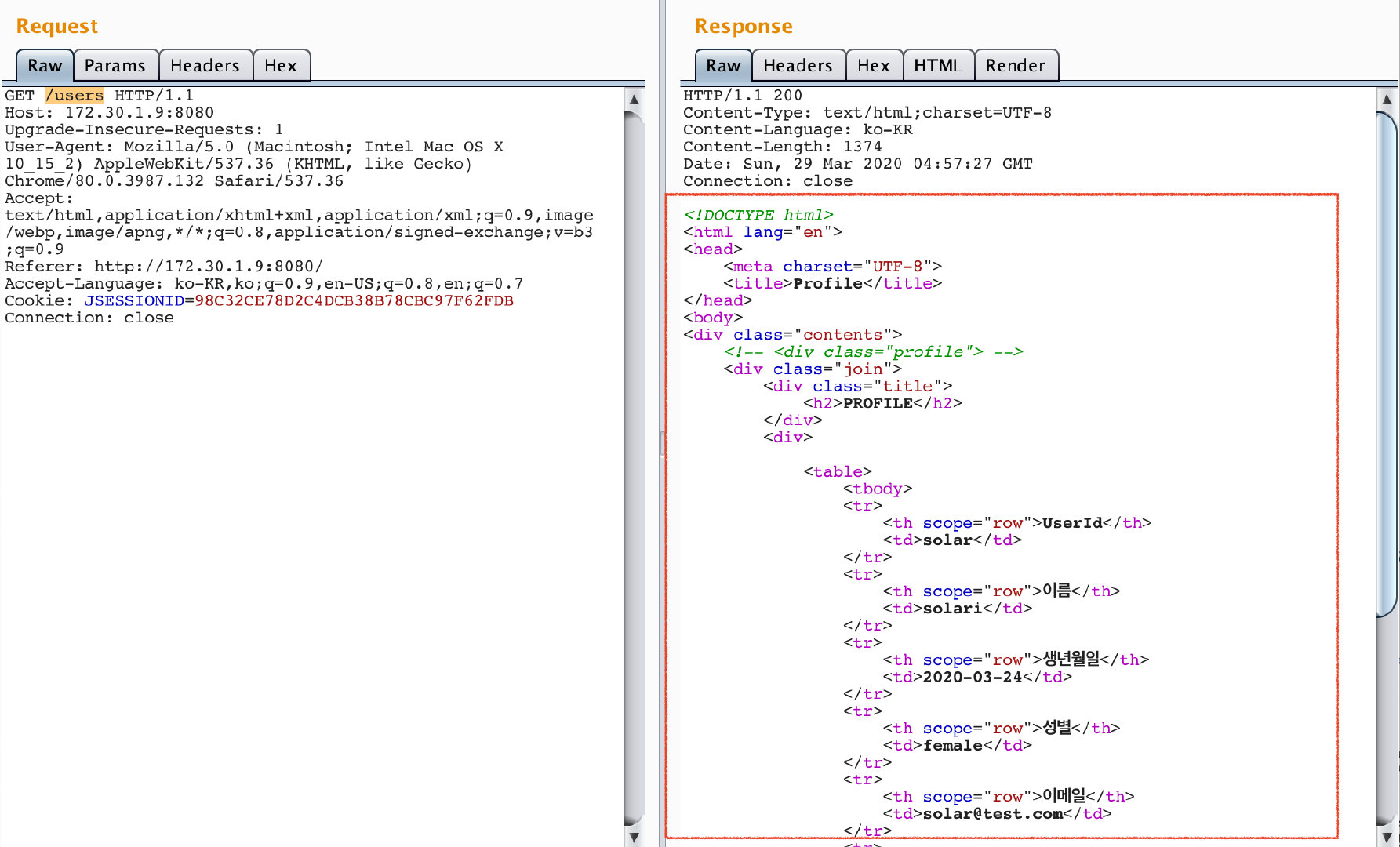Click the Profile title tag line
1400x847 pixels.
(833, 284)
